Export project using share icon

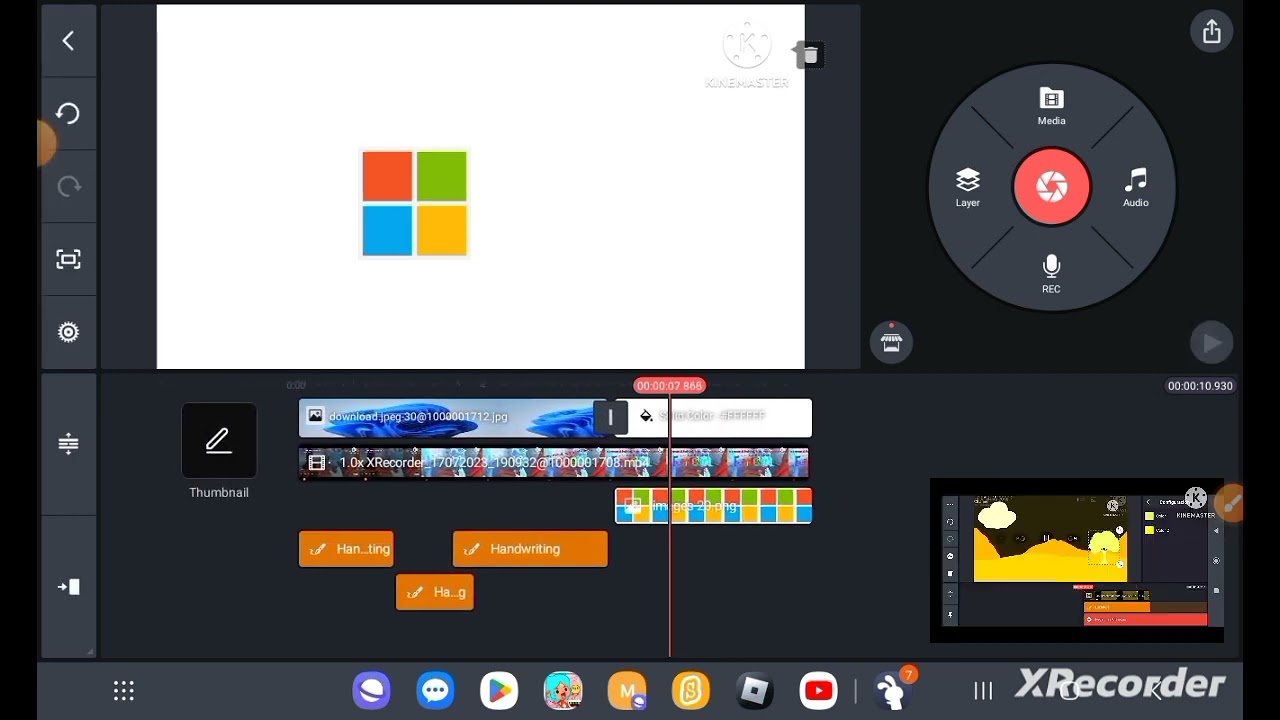click(x=1212, y=32)
